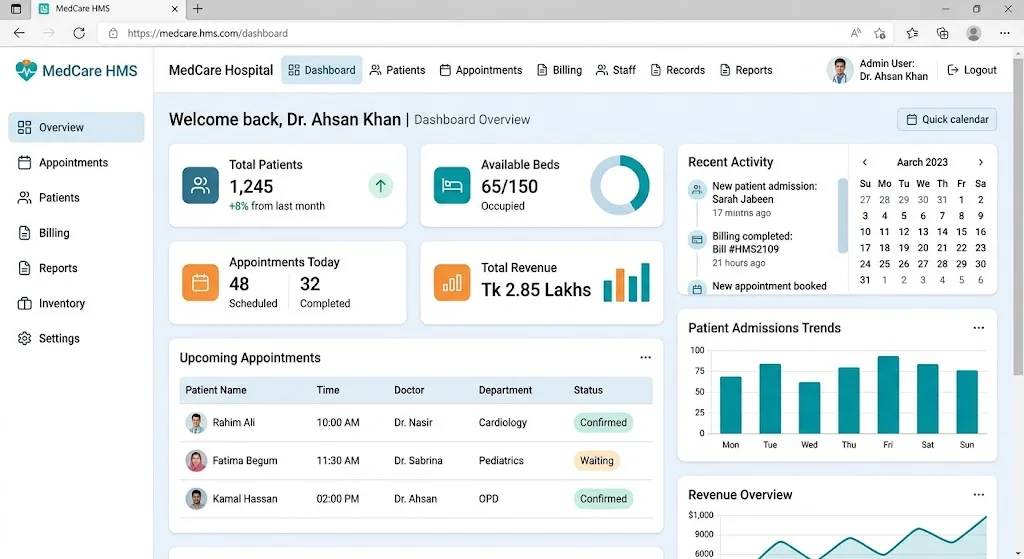Select date 20 in the calendar
The height and width of the screenshot is (559, 1024).
point(922,248)
